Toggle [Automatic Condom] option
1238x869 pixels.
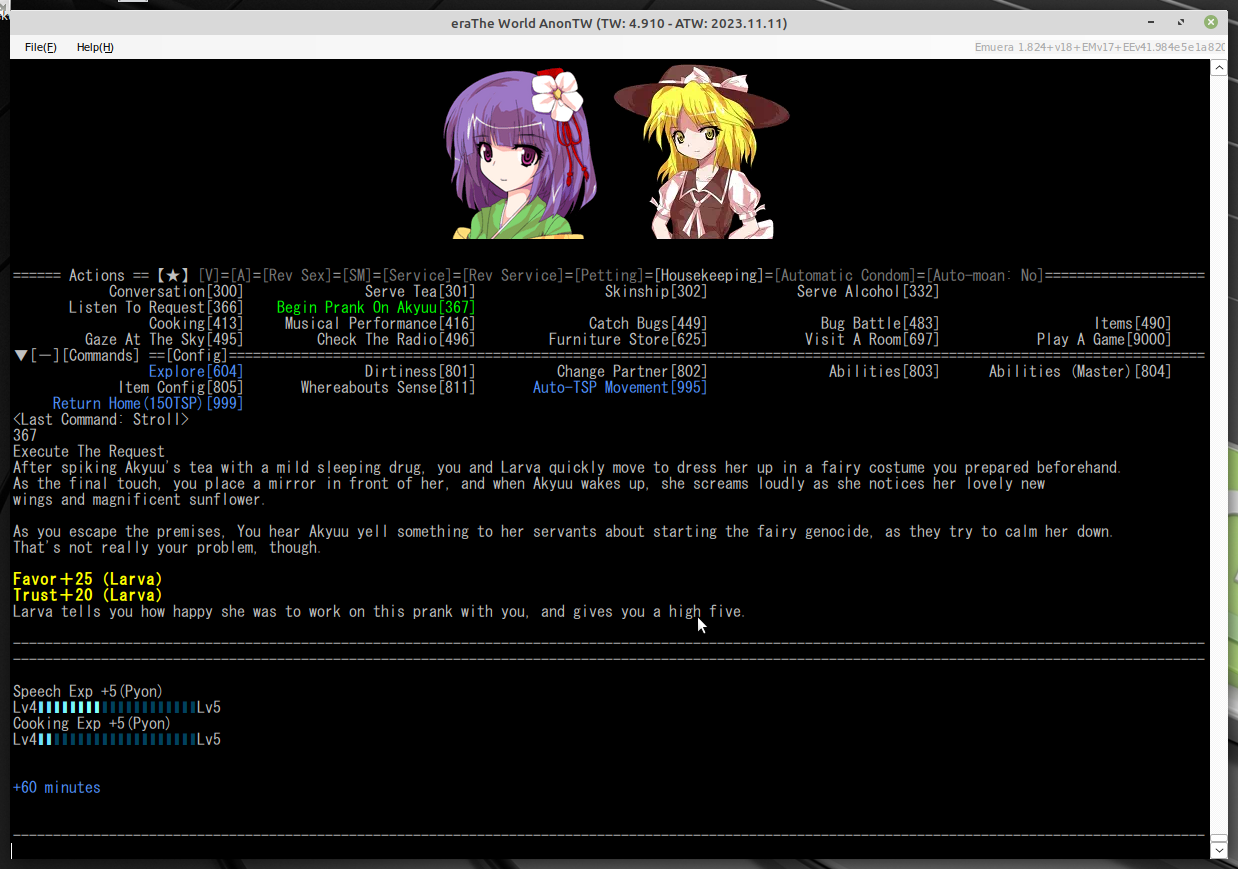(845, 276)
